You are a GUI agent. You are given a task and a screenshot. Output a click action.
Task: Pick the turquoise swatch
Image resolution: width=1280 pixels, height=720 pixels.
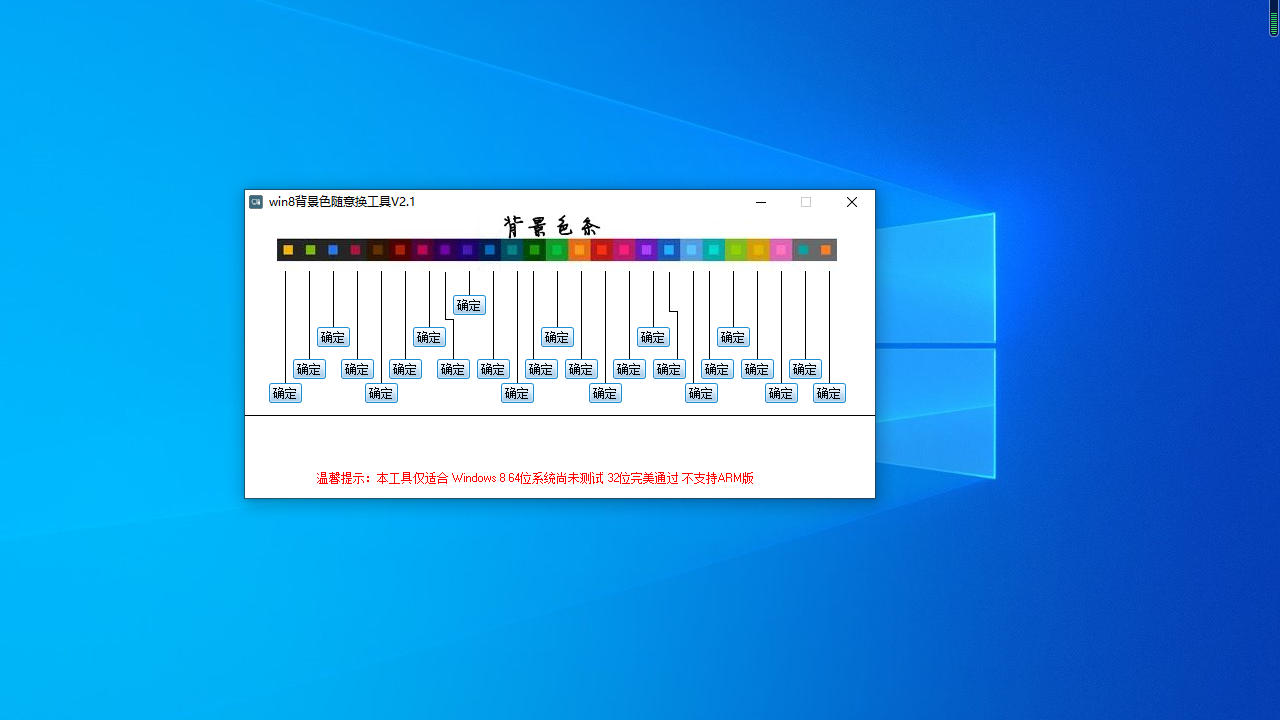click(x=714, y=250)
